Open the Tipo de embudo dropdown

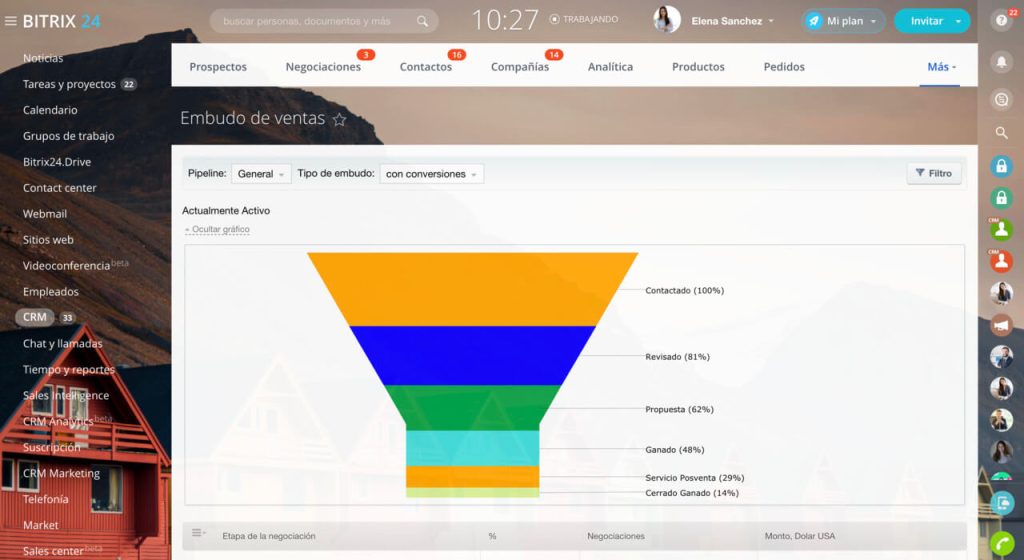(x=431, y=174)
